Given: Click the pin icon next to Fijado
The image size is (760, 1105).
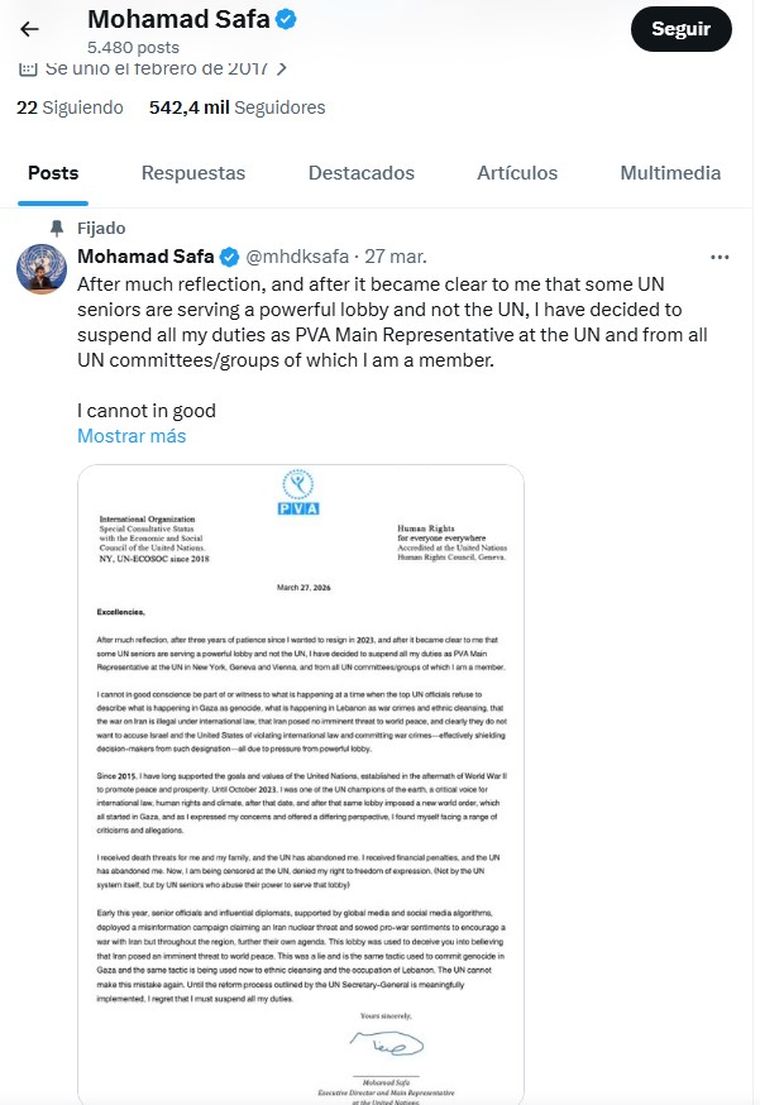Looking at the screenshot, I should (x=56, y=228).
